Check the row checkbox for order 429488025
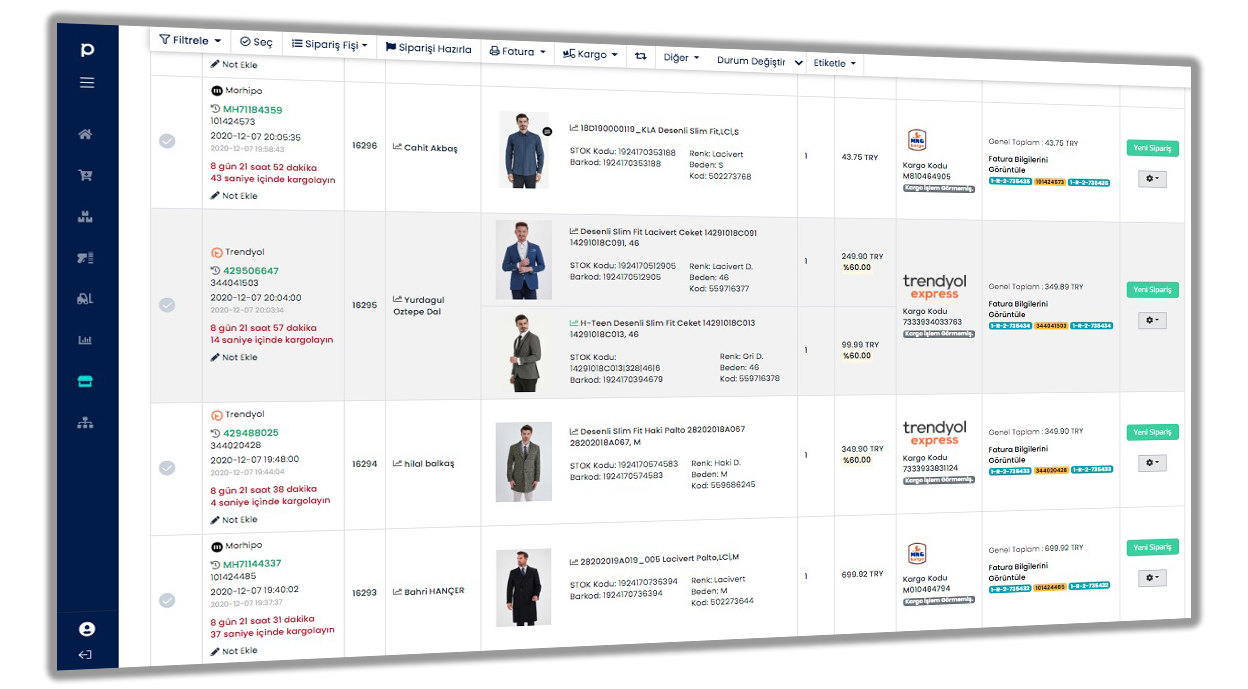This screenshot has width=1248, height=689. point(167,468)
